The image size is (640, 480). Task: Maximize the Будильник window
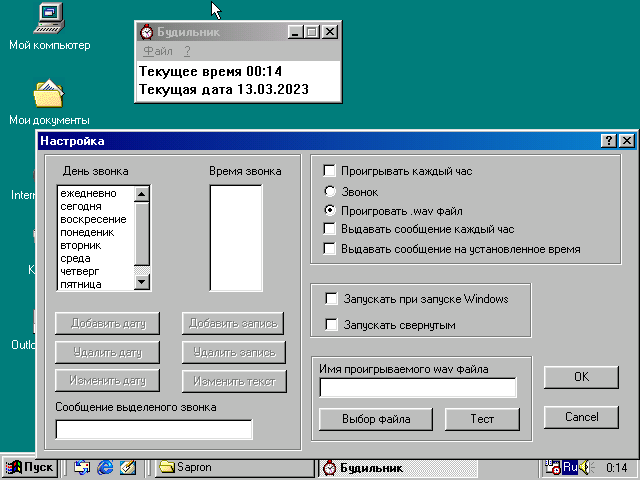click(312, 32)
